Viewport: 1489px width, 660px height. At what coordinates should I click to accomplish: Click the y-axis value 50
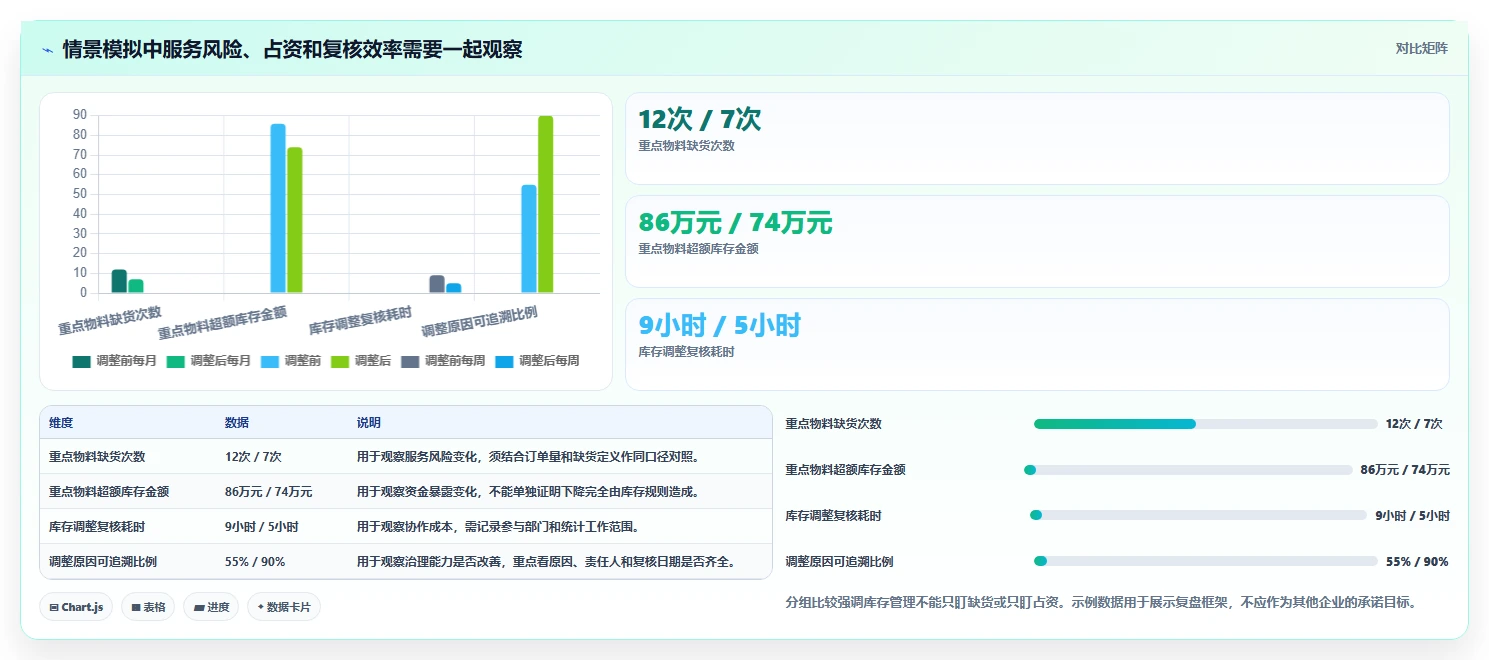[80, 194]
